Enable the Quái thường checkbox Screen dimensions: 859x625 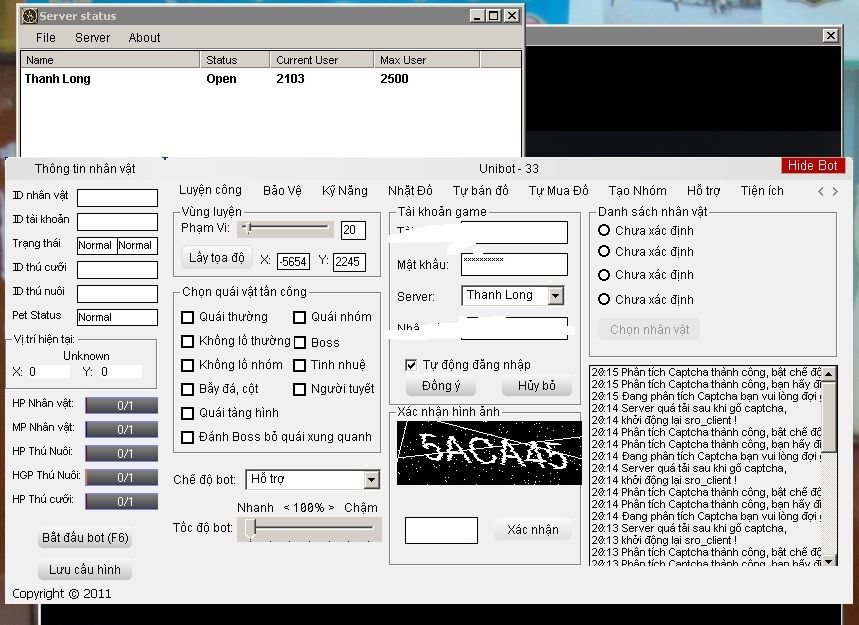pyautogui.click(x=187, y=317)
